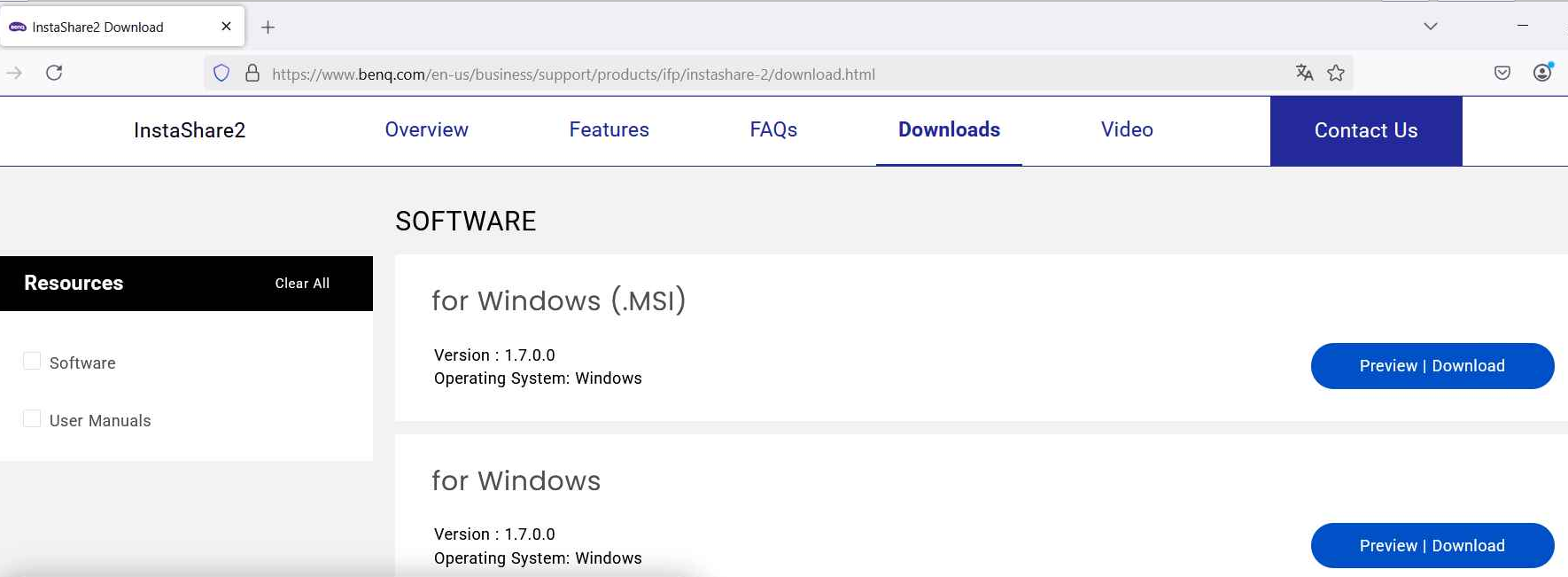
Task: Click 'Operating System: Windows' under Windows (.MSI)
Action: point(538,378)
